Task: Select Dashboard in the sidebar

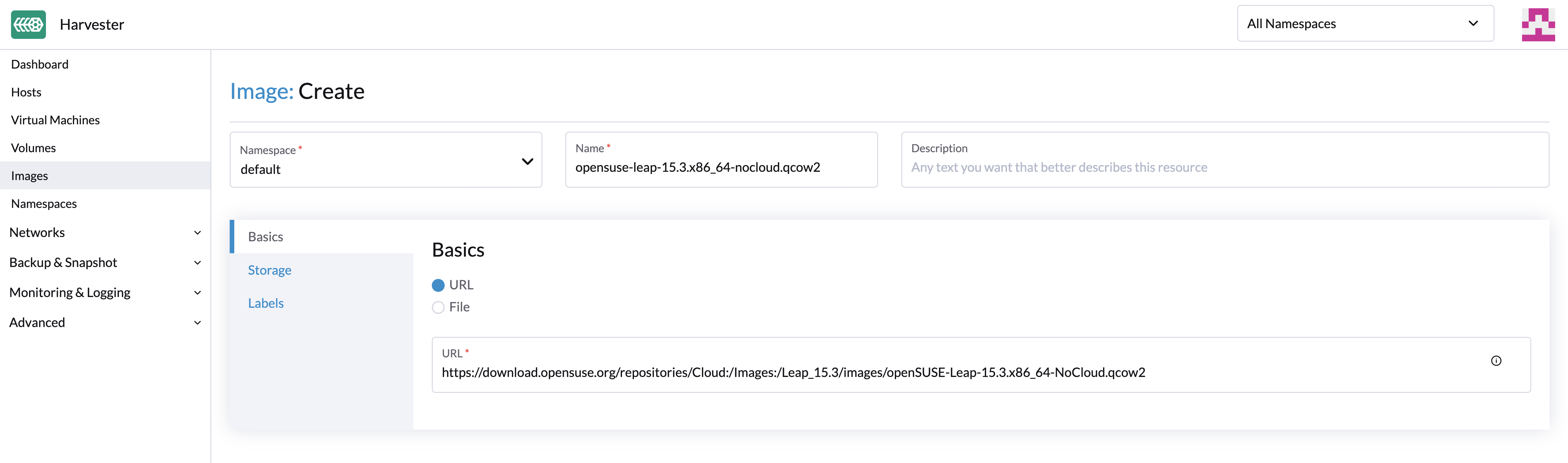Action: [40, 64]
